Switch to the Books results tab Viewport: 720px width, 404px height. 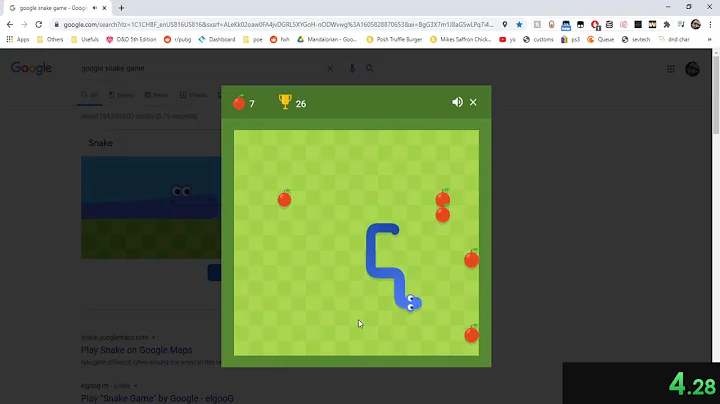click(x=121, y=95)
